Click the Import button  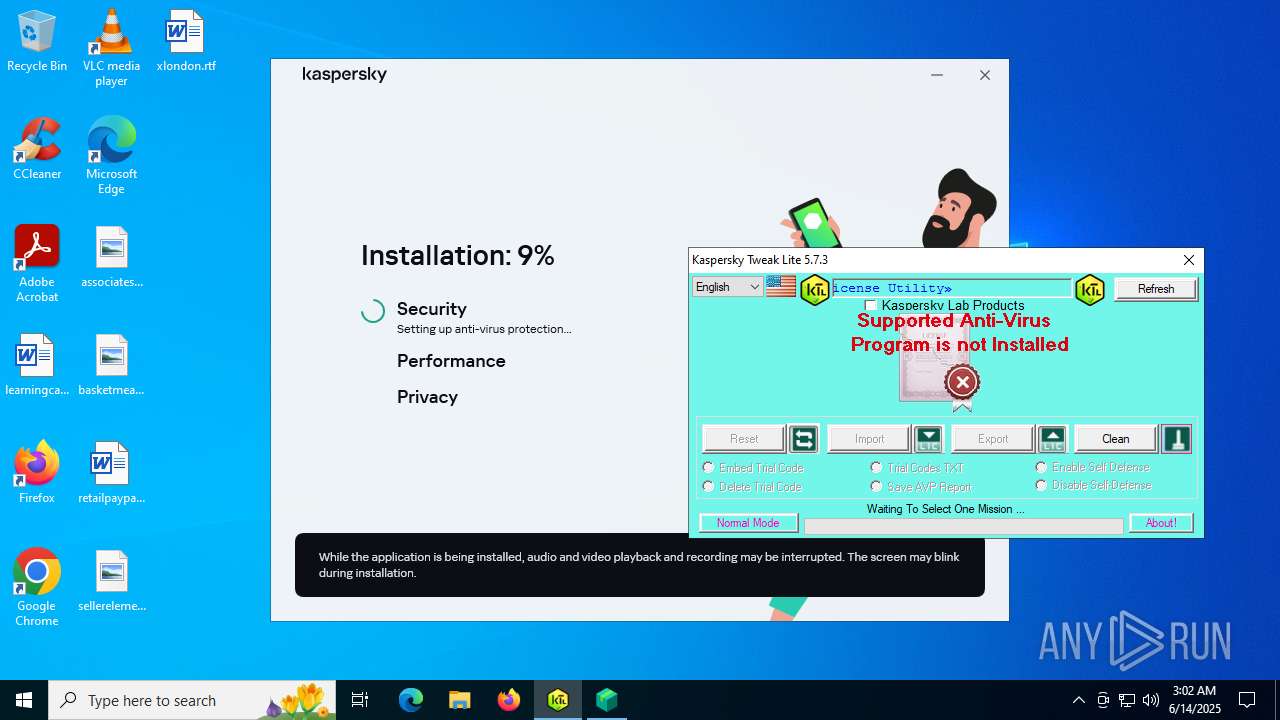pyautogui.click(x=869, y=439)
